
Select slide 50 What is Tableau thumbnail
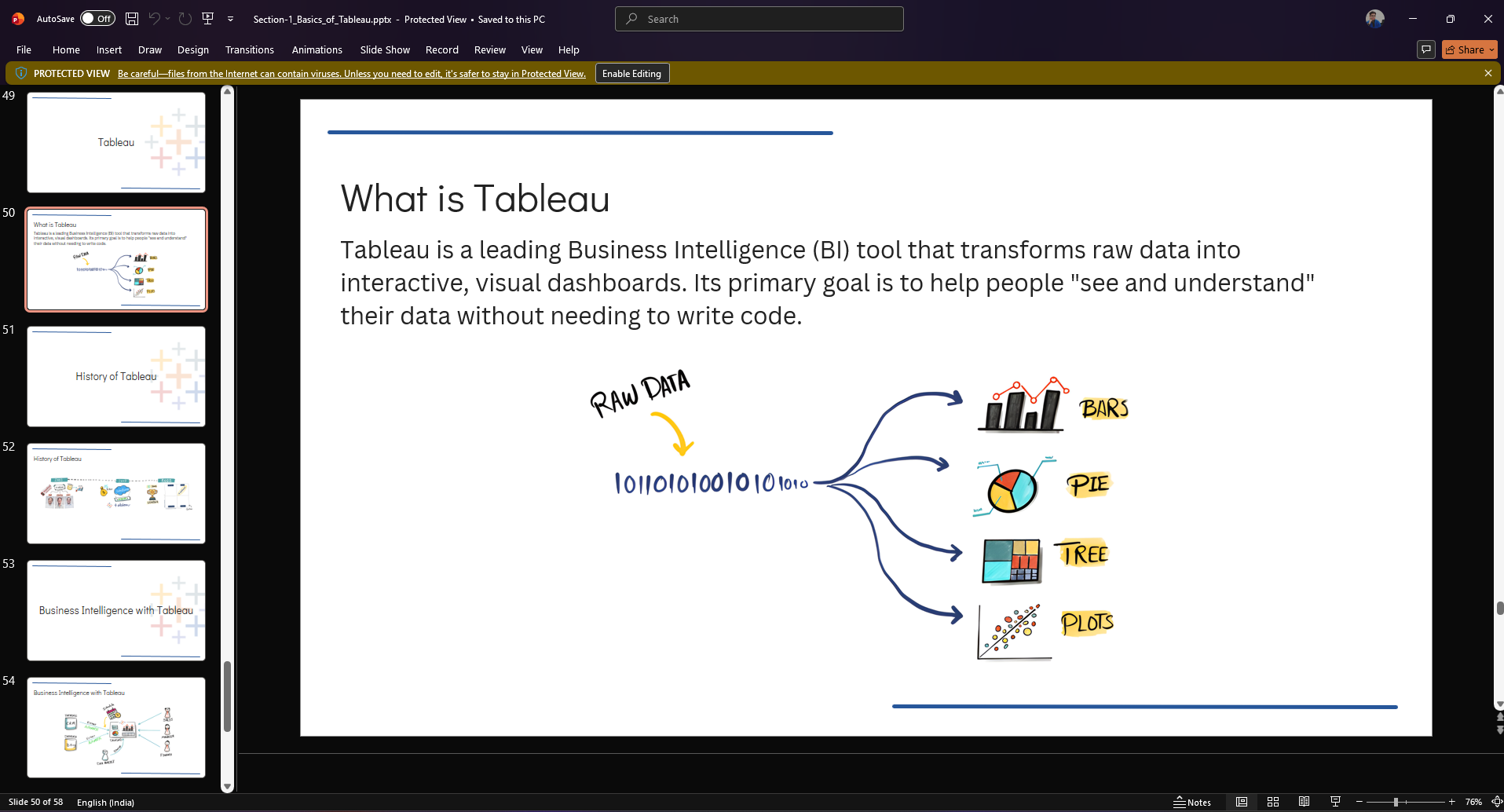pos(116,259)
